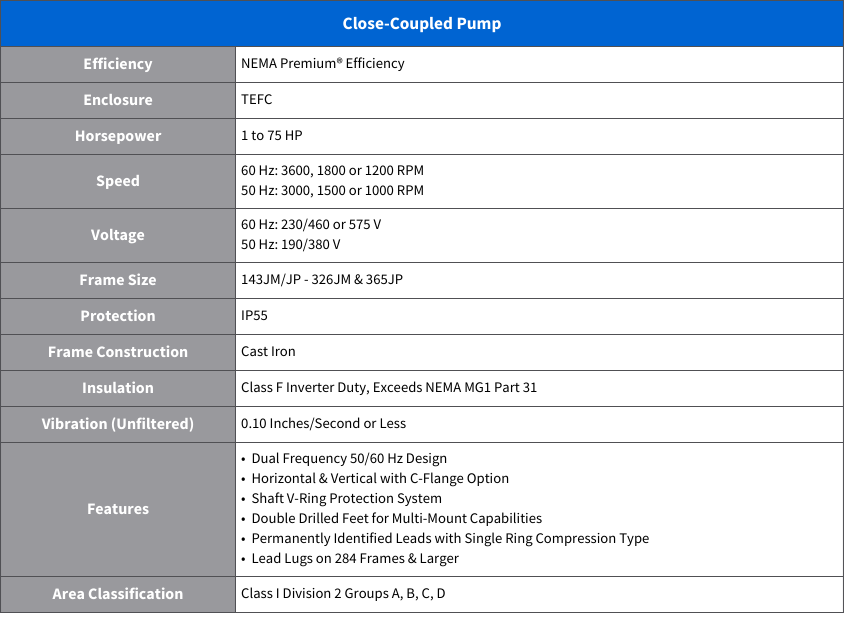Screen dimensions: 855x621
Task: Select the Insulation row label
Action: [118, 388]
